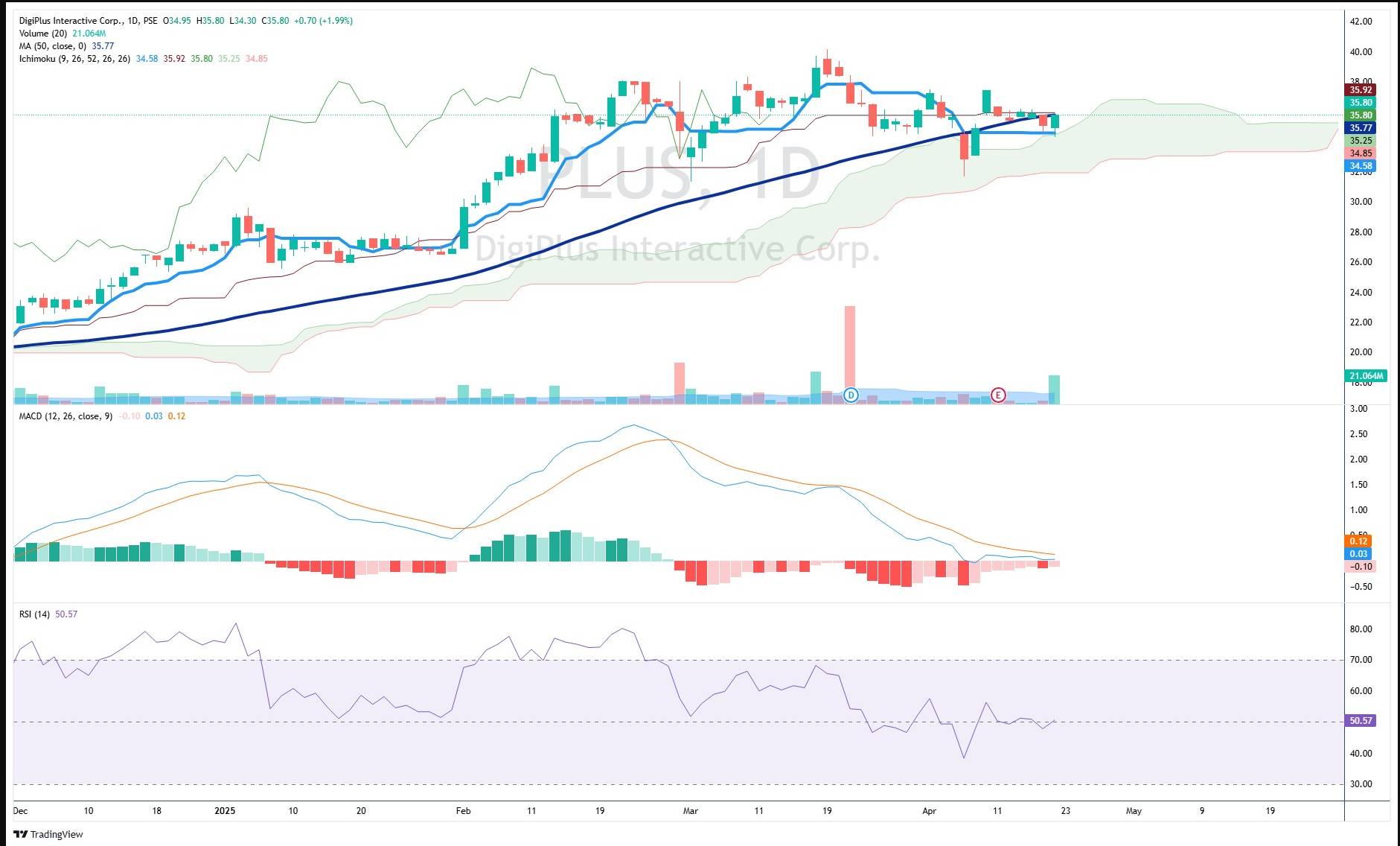Click the Dec label on time axis
This screenshot has width=1400, height=846.
coord(20,811)
